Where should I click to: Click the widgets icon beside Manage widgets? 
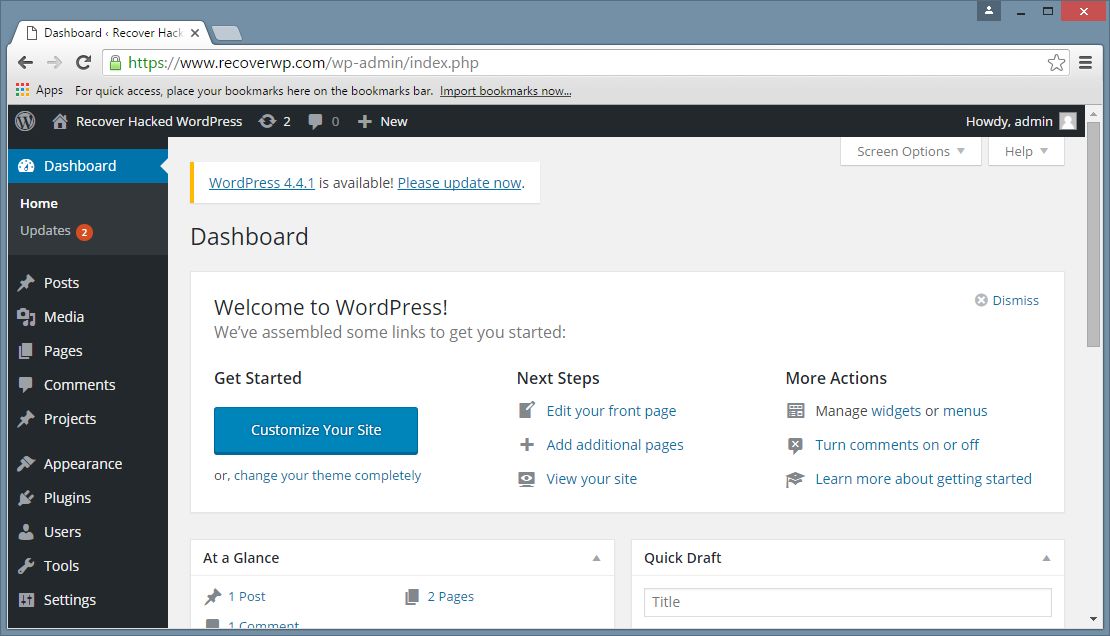[x=796, y=411]
